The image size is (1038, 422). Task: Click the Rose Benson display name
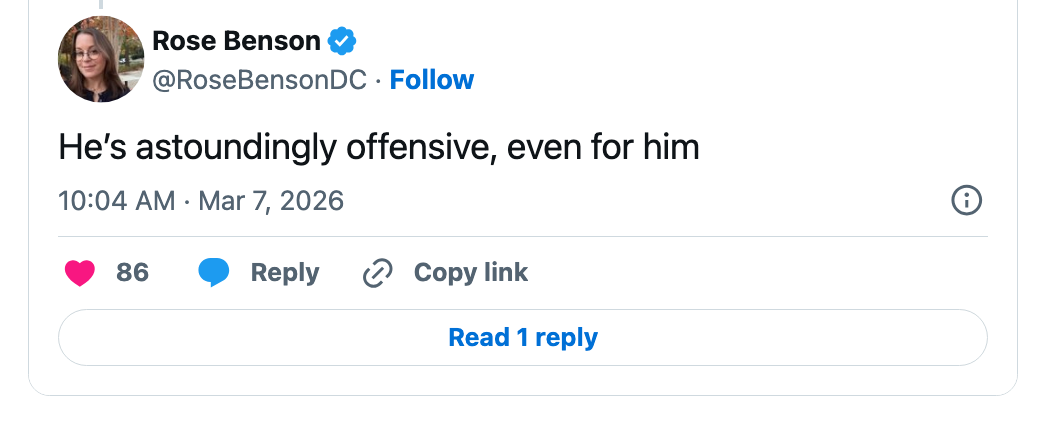point(236,41)
